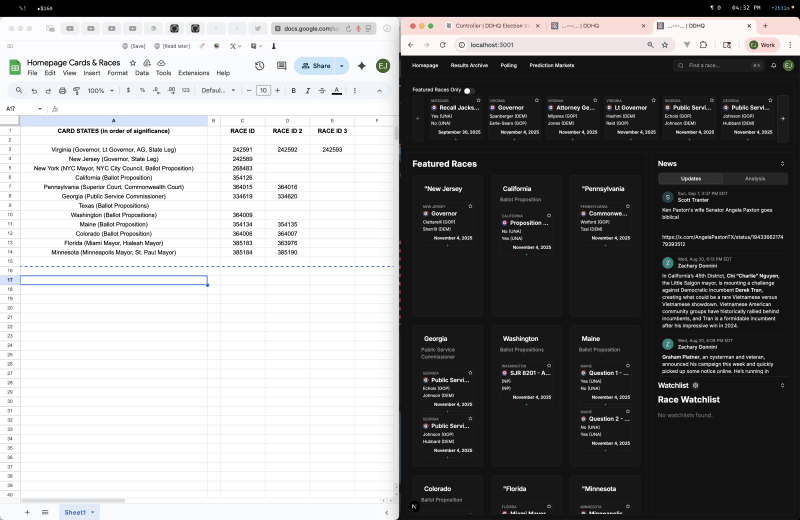Open the comments panel in Sheets
800x520 pixels.
click(282, 66)
